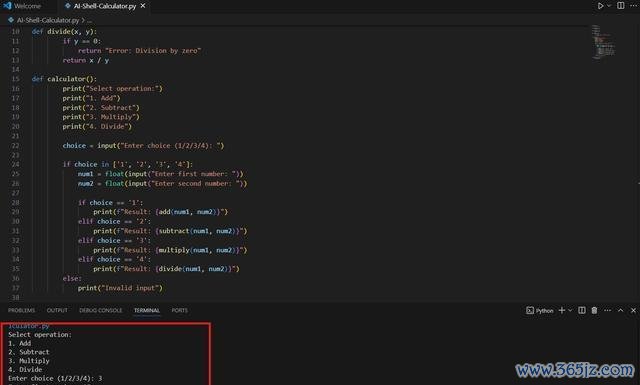Click the print("Invalid input") line
Screen dimensions: 640x385
[x=120, y=288]
